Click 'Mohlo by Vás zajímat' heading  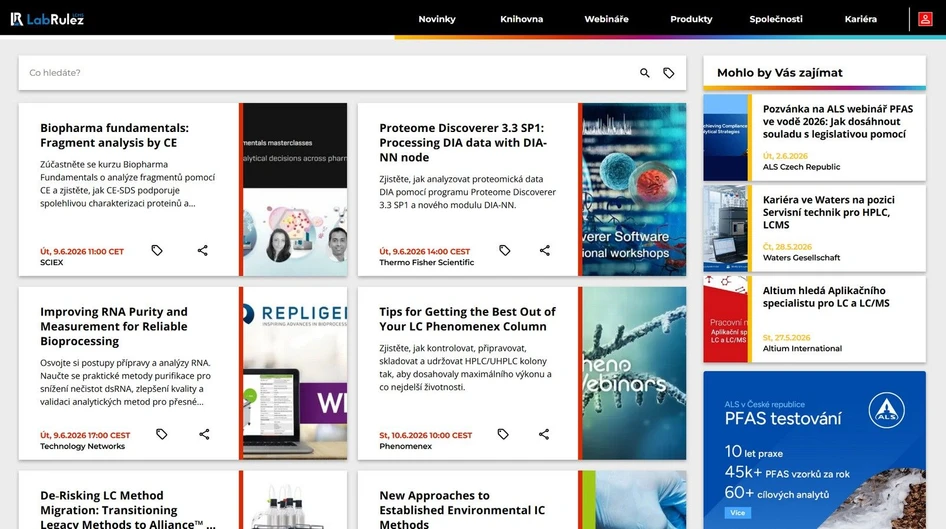[x=779, y=73]
